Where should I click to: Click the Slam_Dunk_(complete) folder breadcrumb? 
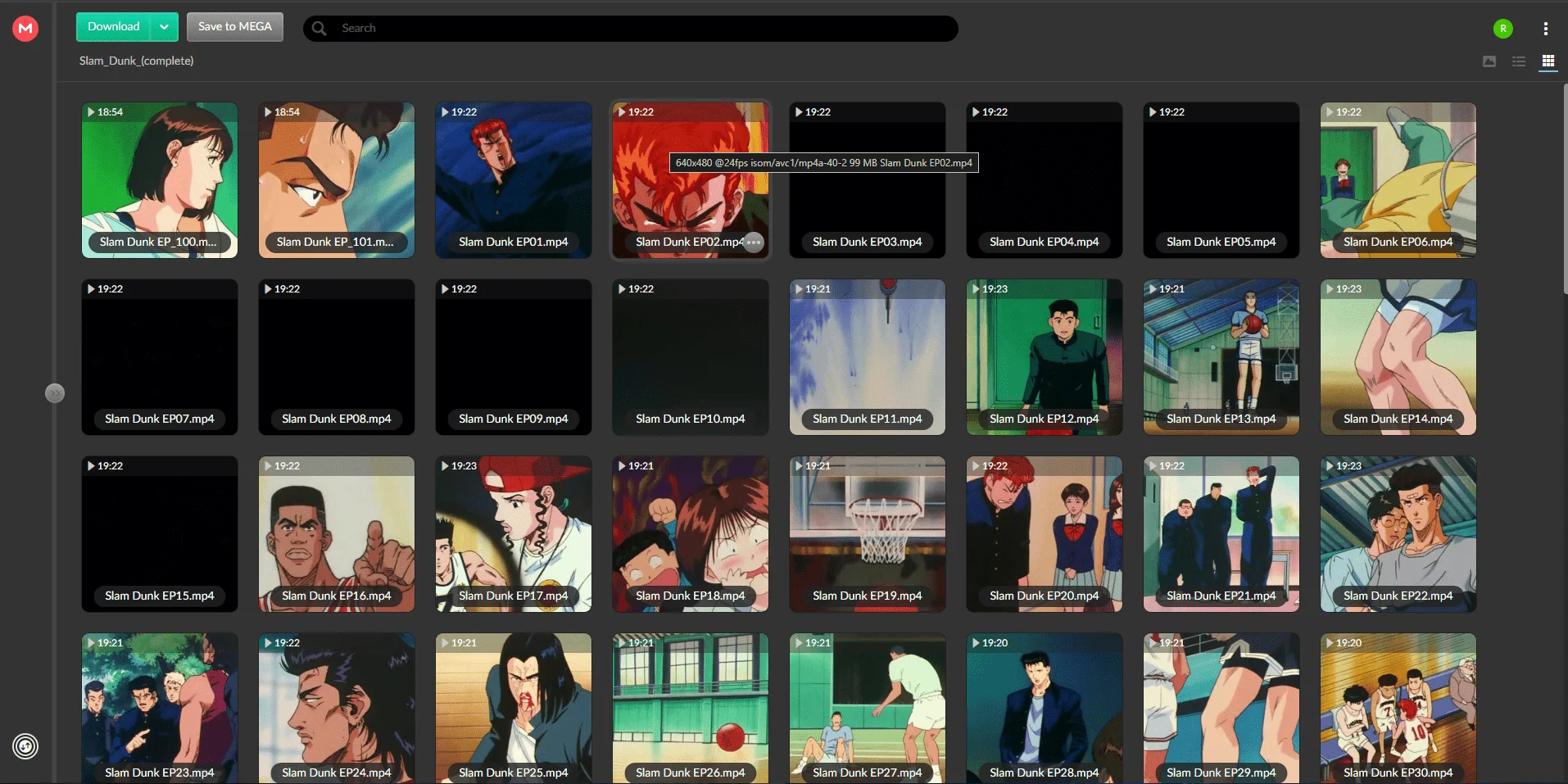[x=137, y=61]
